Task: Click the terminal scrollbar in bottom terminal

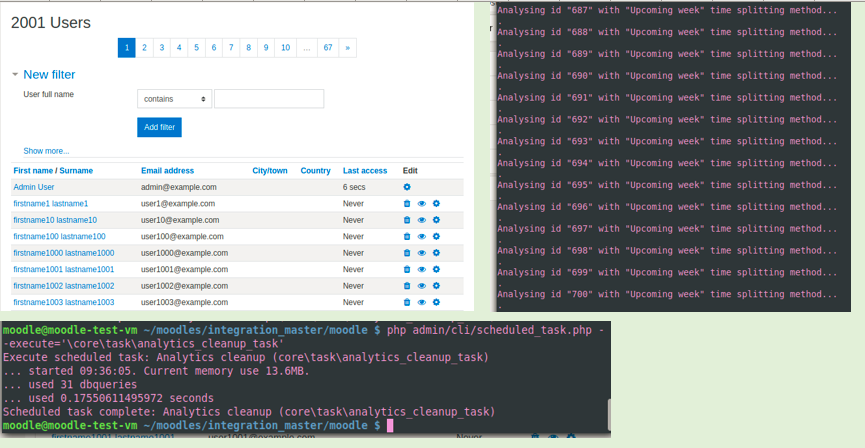Action: click(609, 414)
